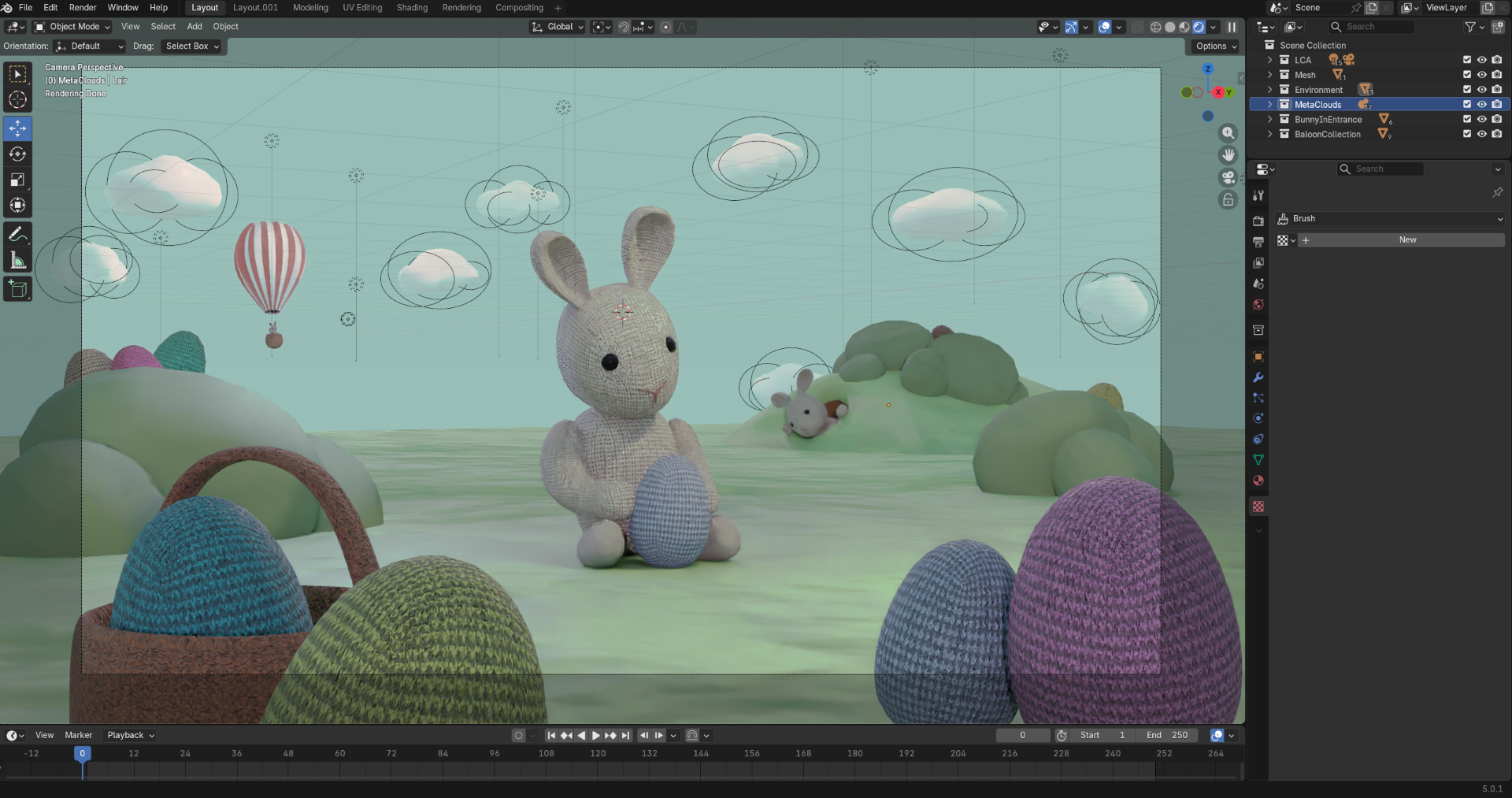Click the New texture button
Image resolution: width=1512 pixels, height=798 pixels.
(1406, 239)
